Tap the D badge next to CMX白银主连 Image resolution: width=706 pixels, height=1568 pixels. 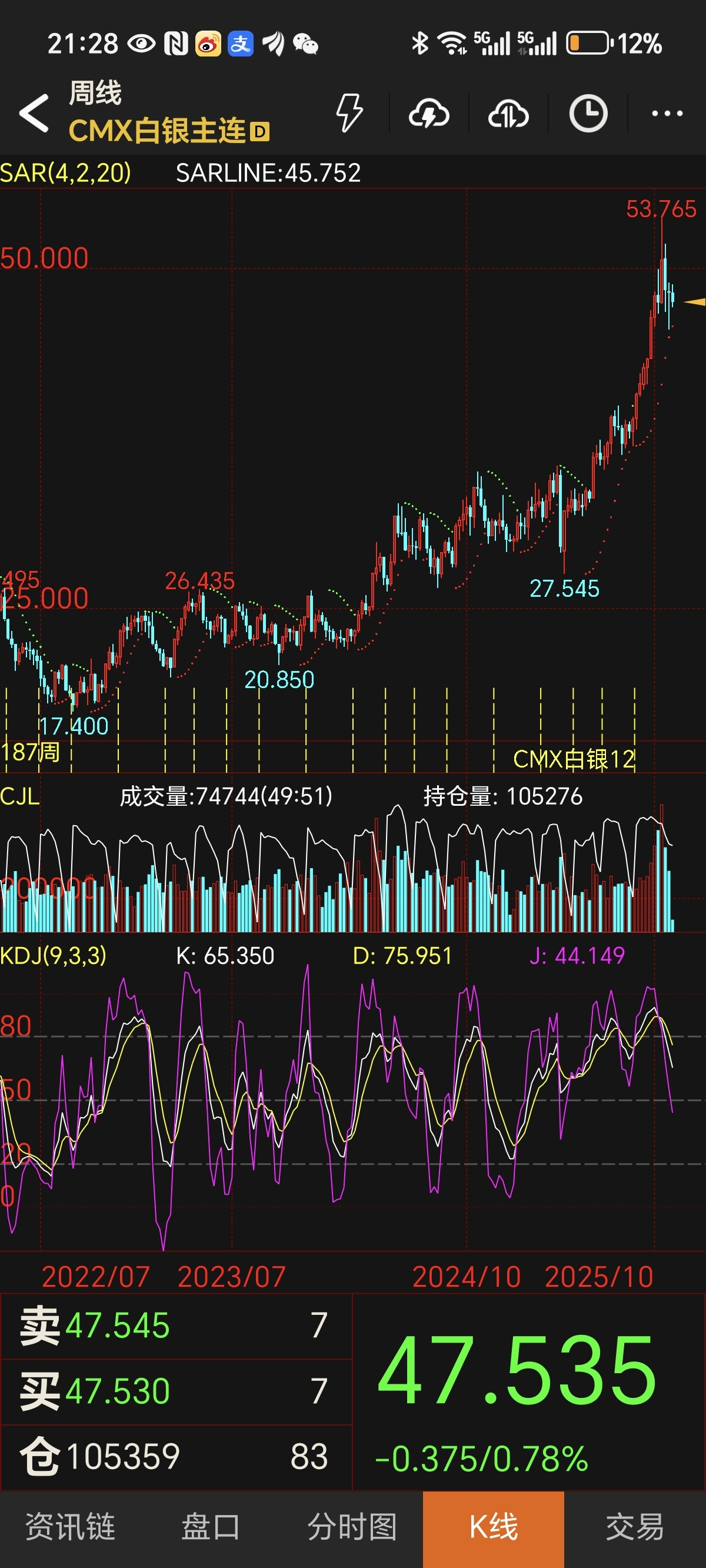(260, 131)
